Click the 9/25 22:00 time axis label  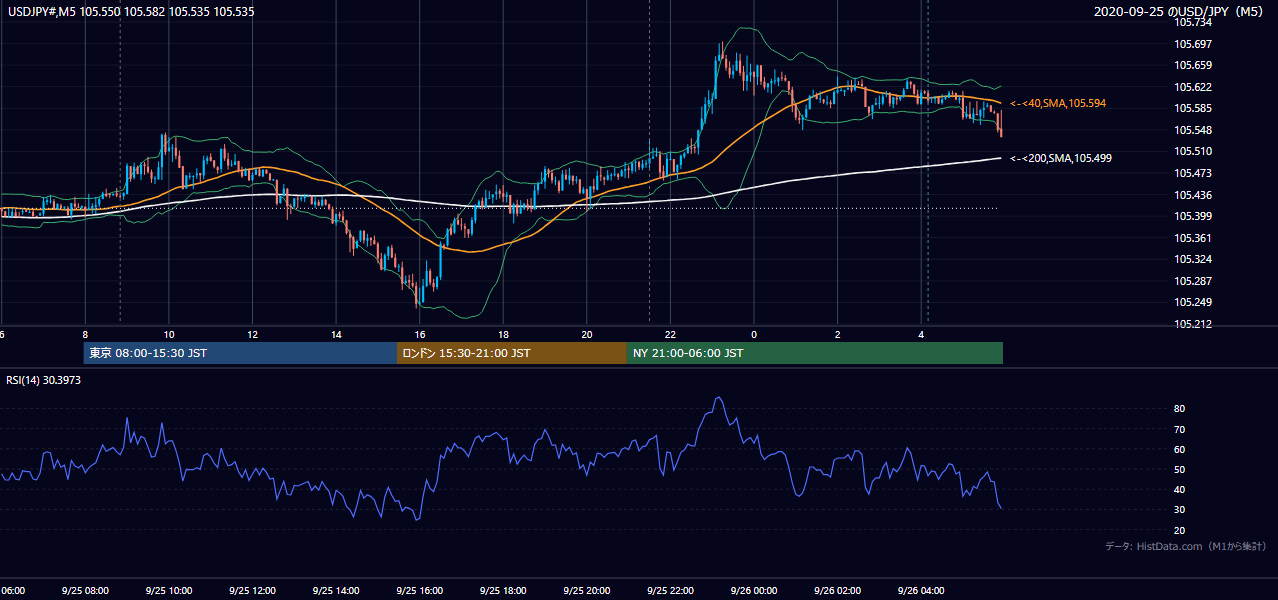pyautogui.click(x=670, y=590)
